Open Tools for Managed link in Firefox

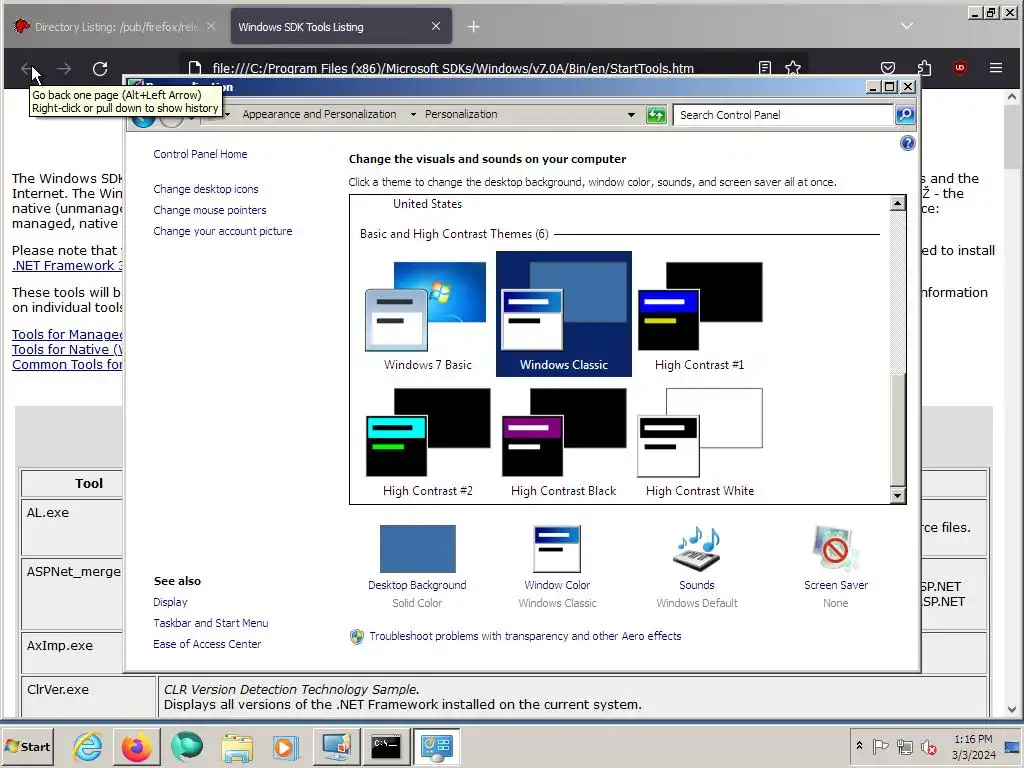click(x=67, y=334)
